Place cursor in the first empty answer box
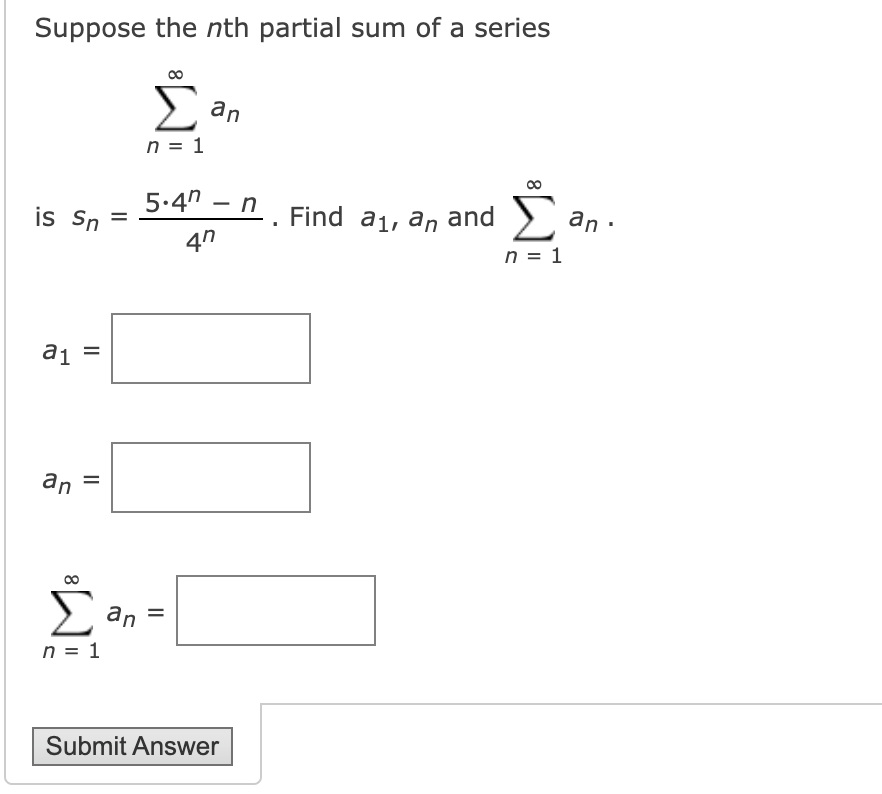Screen dimensions: 882x794 point(210,348)
